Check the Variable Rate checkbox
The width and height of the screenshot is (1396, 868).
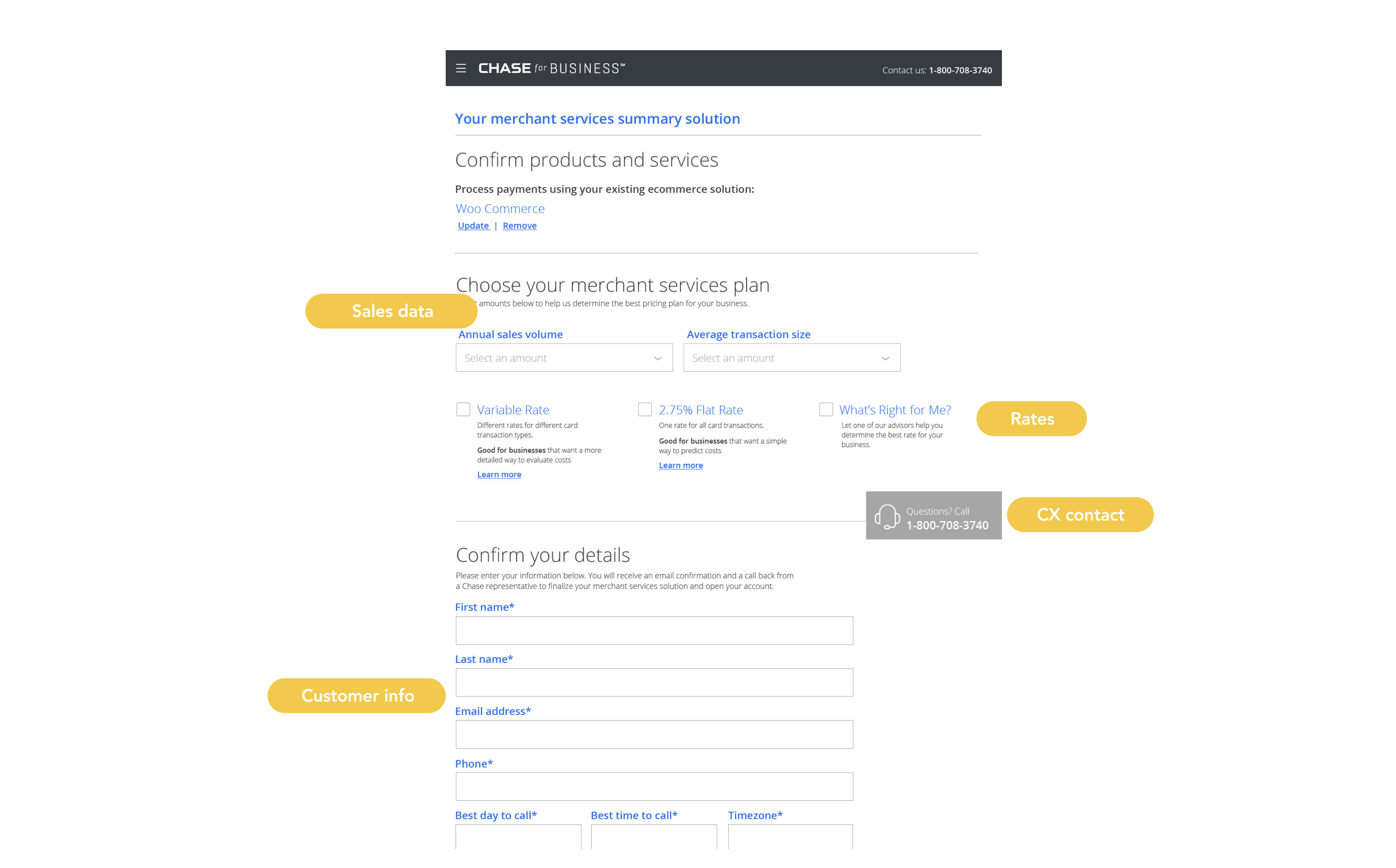click(463, 409)
